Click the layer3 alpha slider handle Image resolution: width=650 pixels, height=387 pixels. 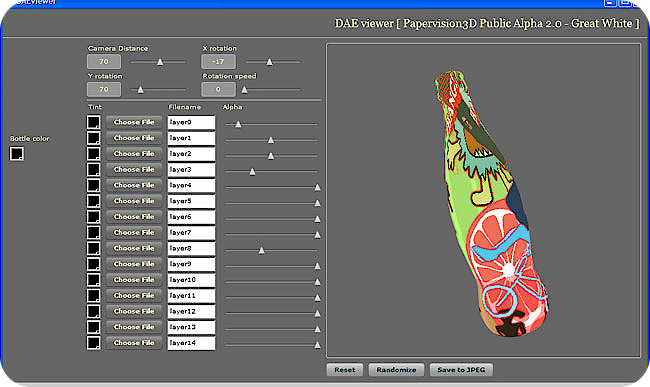(x=252, y=172)
